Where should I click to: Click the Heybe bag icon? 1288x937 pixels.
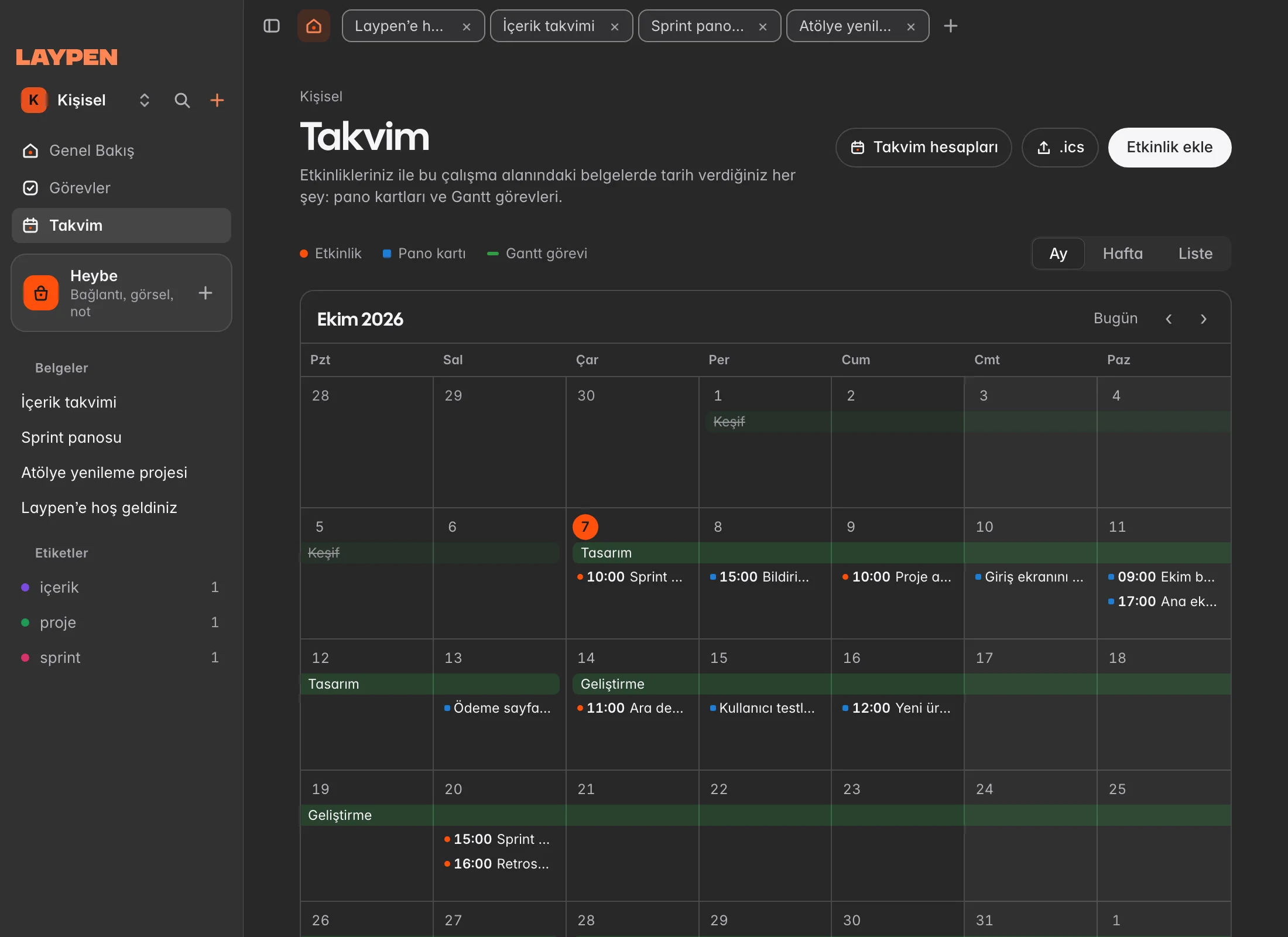pos(41,293)
